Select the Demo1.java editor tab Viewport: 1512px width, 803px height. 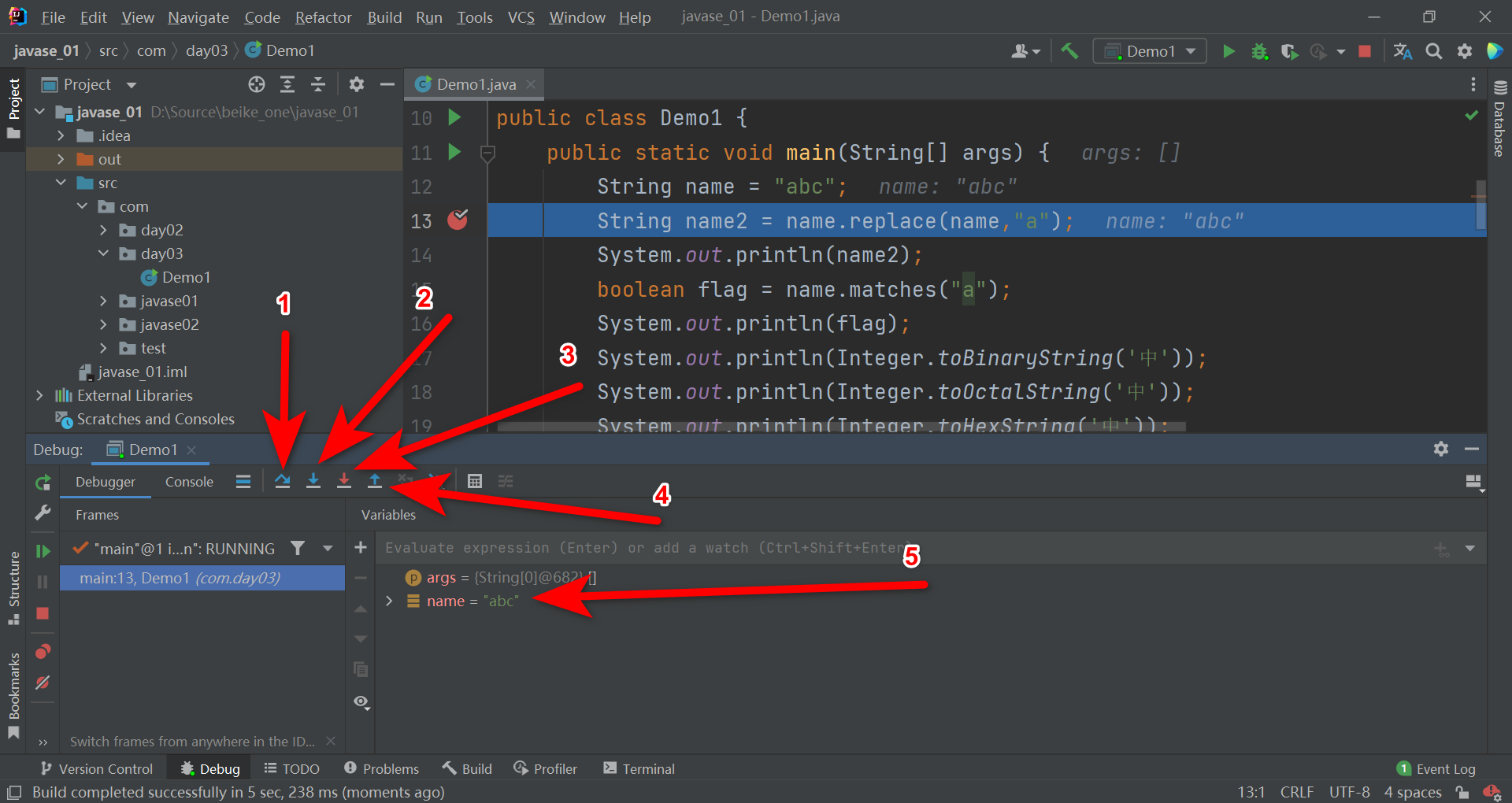pyautogui.click(x=476, y=84)
